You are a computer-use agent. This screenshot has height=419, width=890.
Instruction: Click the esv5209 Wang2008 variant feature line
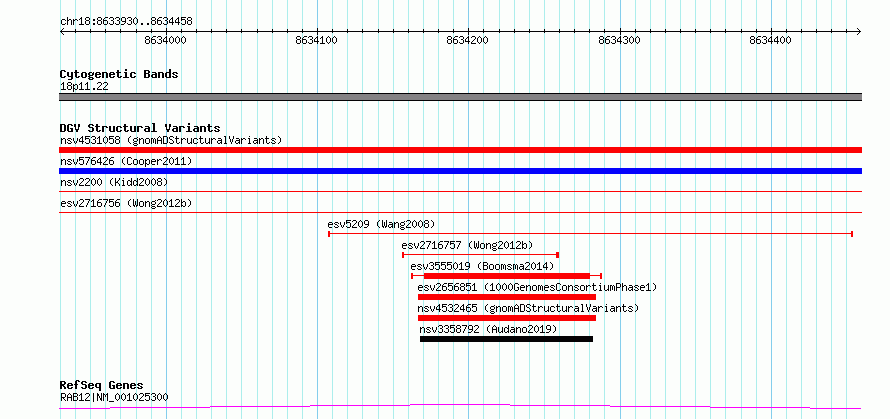pyautogui.click(x=590, y=234)
